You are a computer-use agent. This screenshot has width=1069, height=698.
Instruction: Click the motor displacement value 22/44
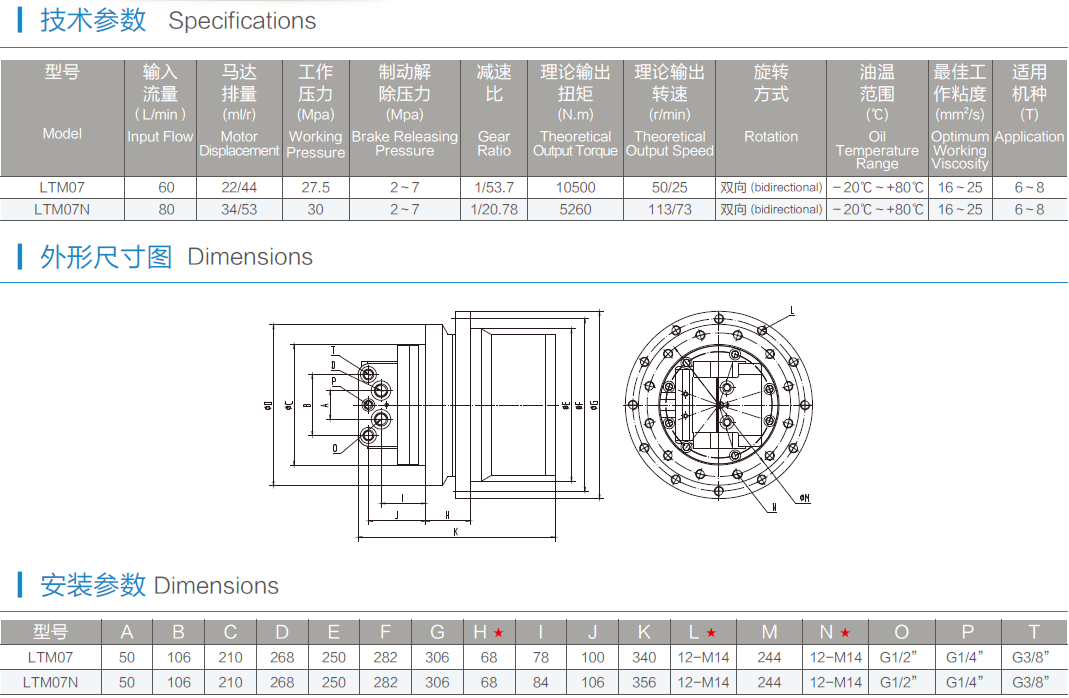coord(239,187)
